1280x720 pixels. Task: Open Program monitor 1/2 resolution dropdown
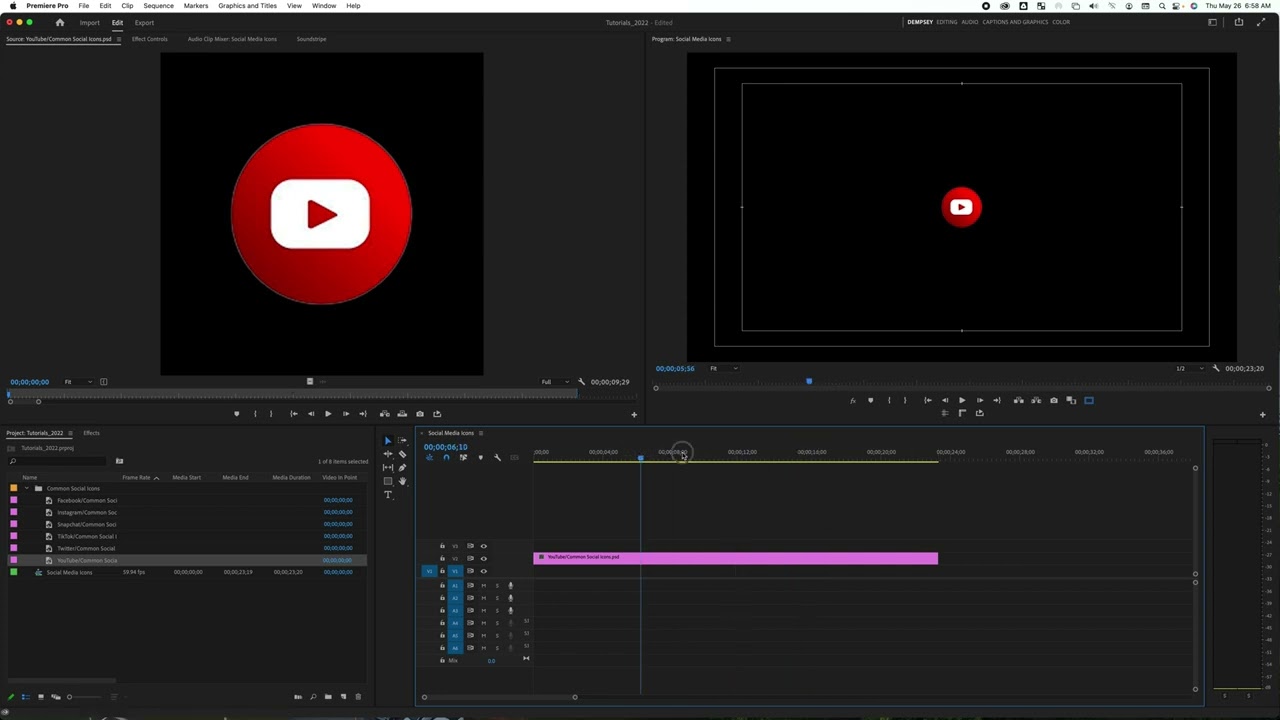[x=1188, y=368]
